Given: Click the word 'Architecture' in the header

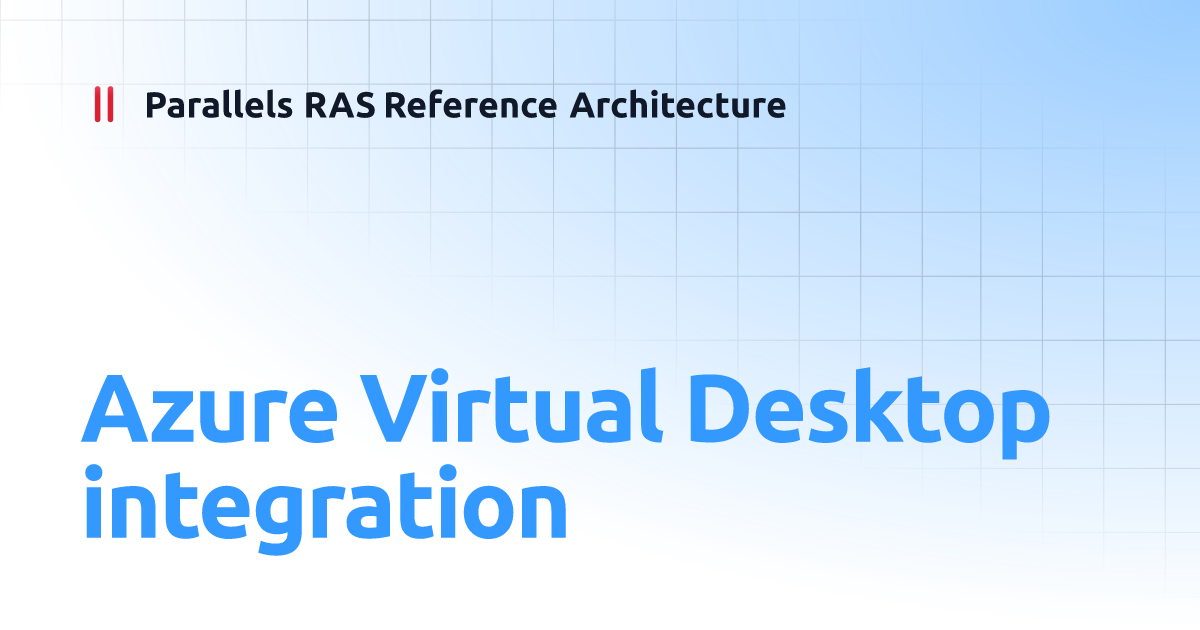Looking at the screenshot, I should (x=679, y=105).
